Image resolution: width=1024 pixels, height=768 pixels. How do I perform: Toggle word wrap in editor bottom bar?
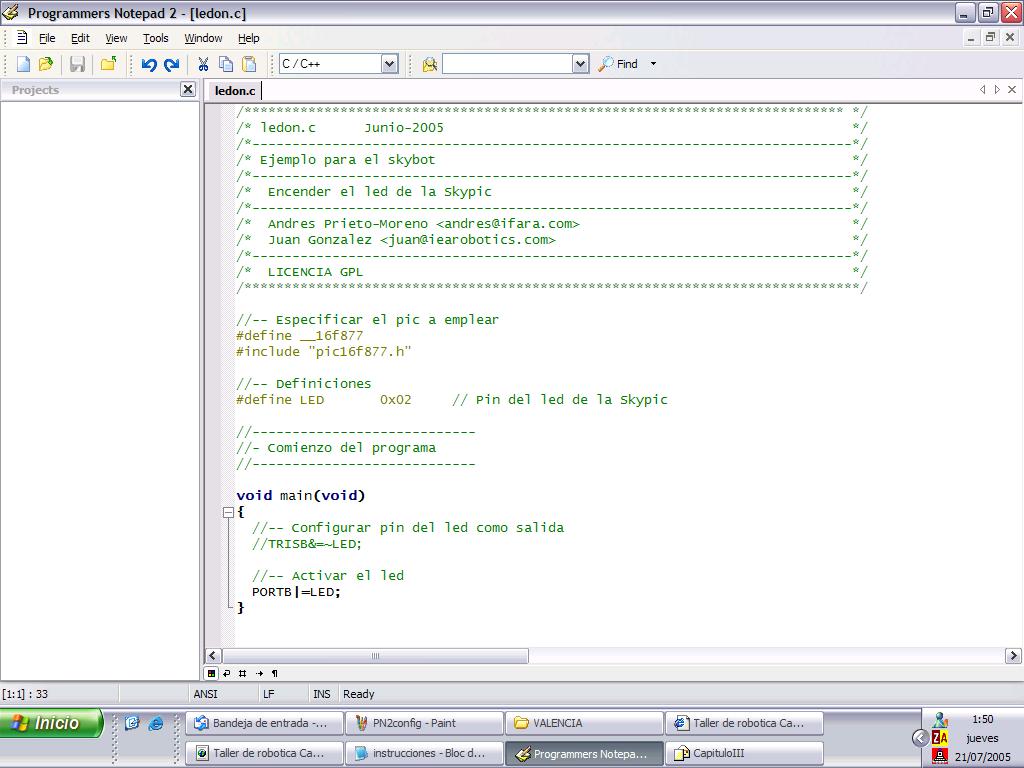tap(227, 673)
